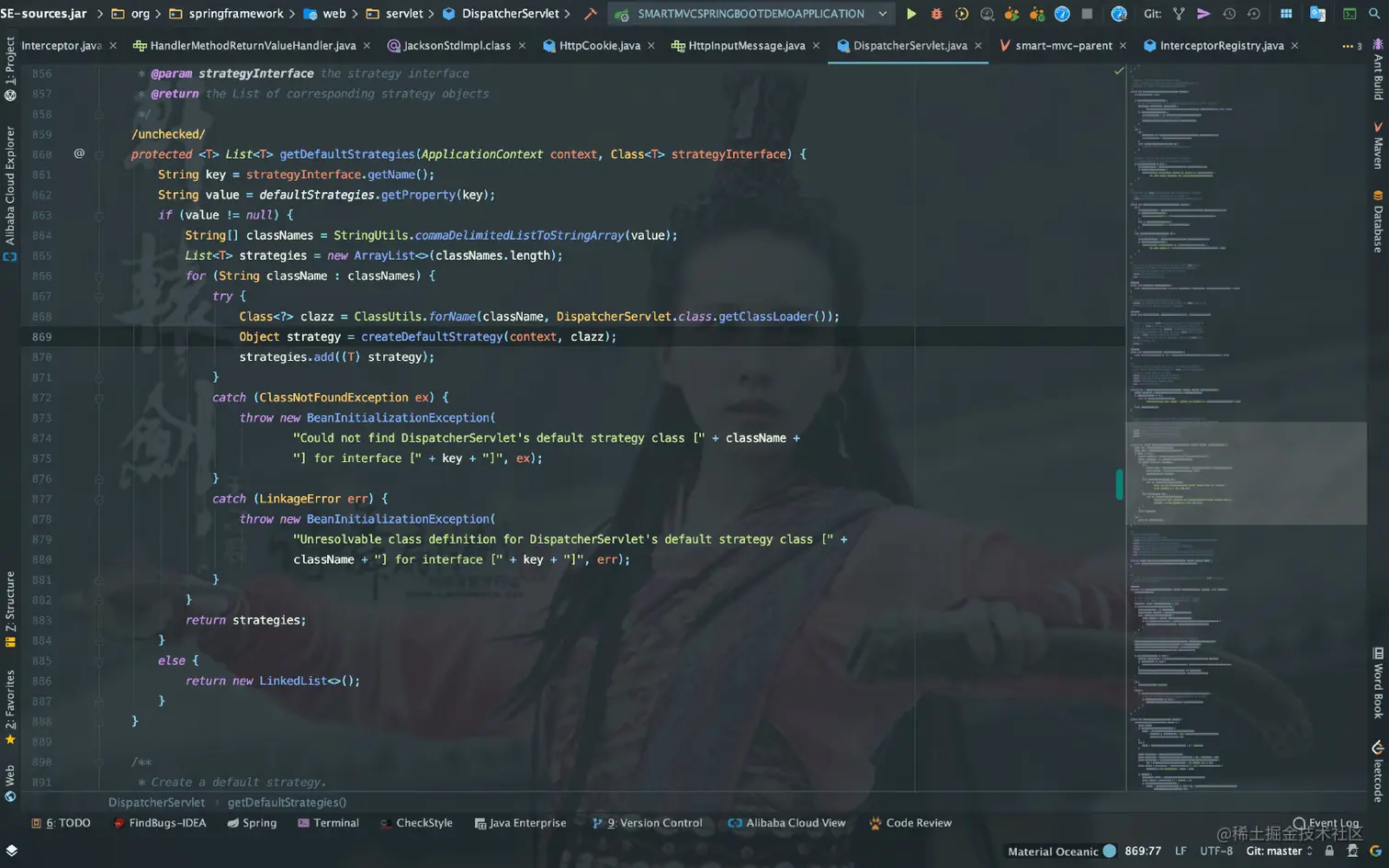Open the FindBugs-IDEA tool window
1389x868 pixels.
pyautogui.click(x=160, y=823)
